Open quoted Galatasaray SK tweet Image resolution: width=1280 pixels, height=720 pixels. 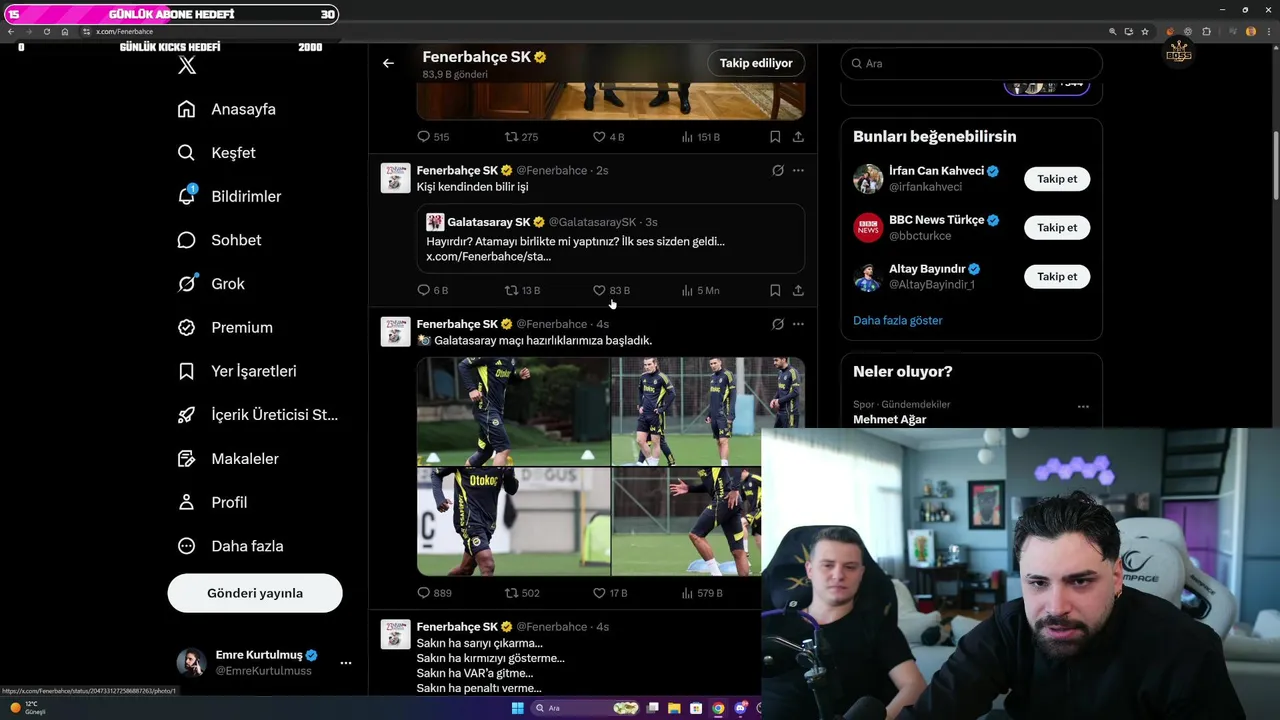pos(610,238)
